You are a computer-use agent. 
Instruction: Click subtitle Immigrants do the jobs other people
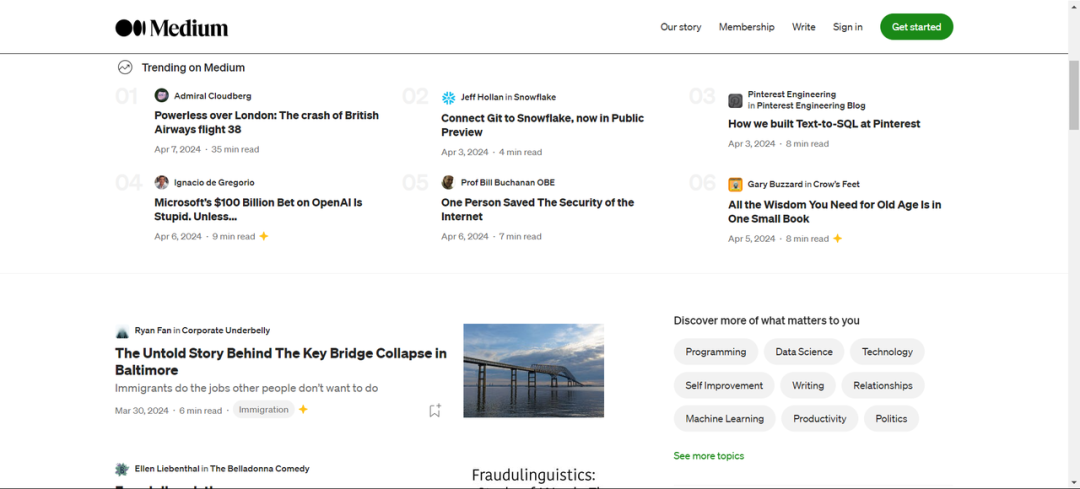coord(247,388)
